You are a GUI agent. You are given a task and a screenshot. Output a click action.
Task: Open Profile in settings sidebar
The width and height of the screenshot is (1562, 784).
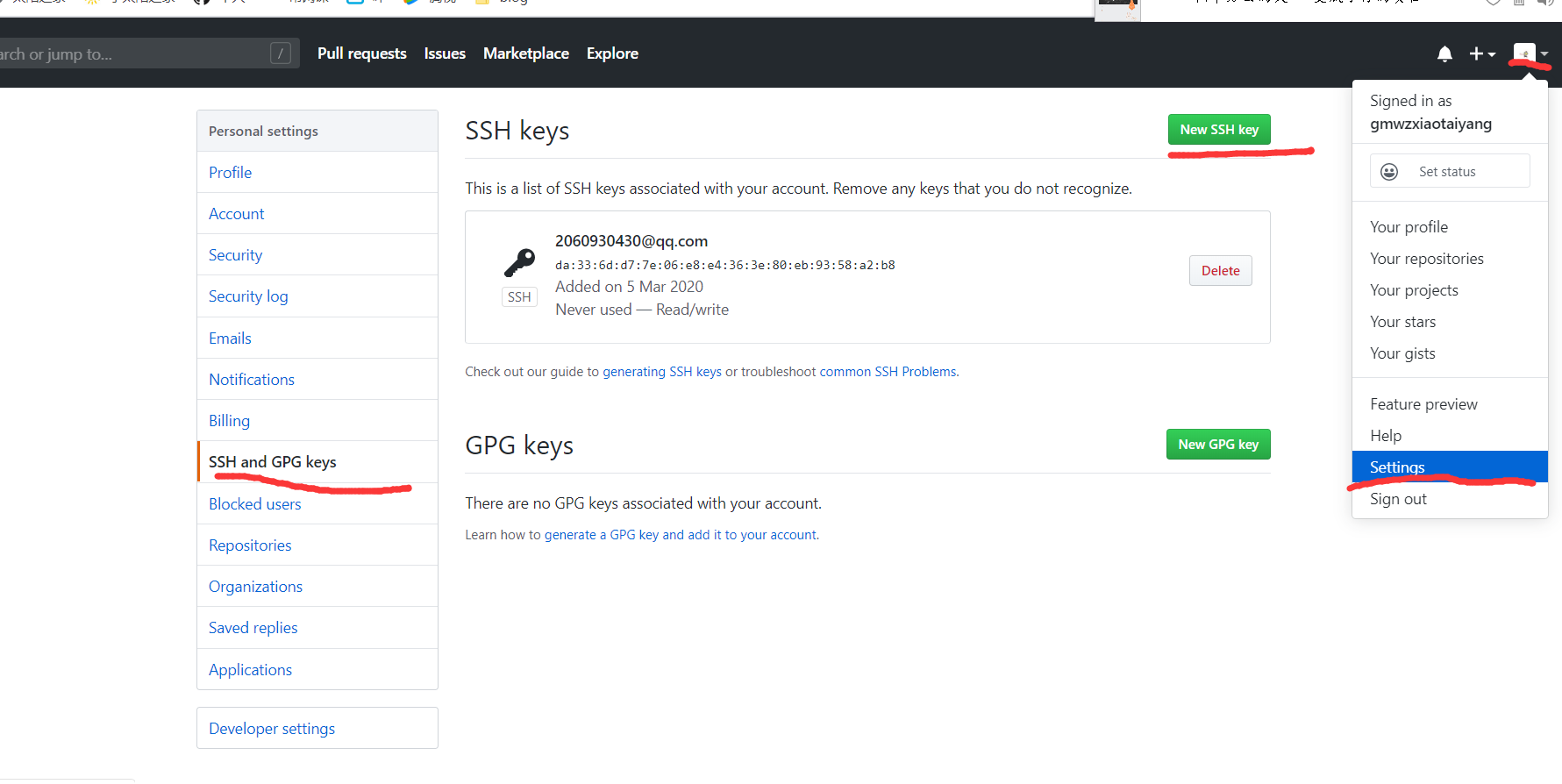tap(317, 173)
